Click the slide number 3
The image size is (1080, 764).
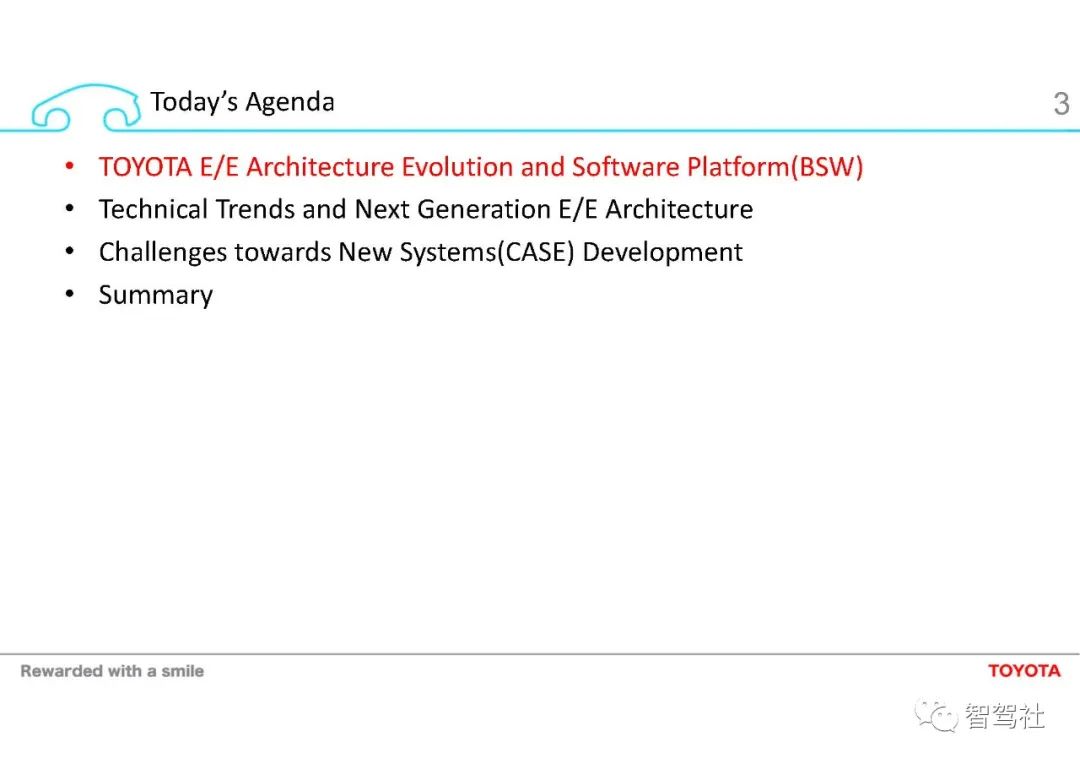coord(1061,104)
